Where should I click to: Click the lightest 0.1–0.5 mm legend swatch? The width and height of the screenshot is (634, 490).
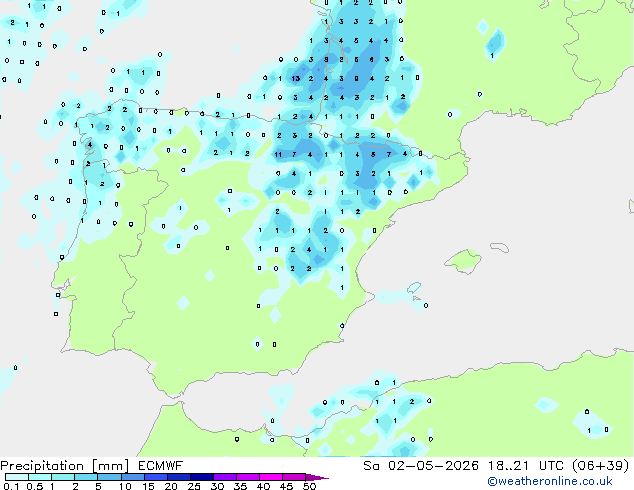click(x=17, y=477)
